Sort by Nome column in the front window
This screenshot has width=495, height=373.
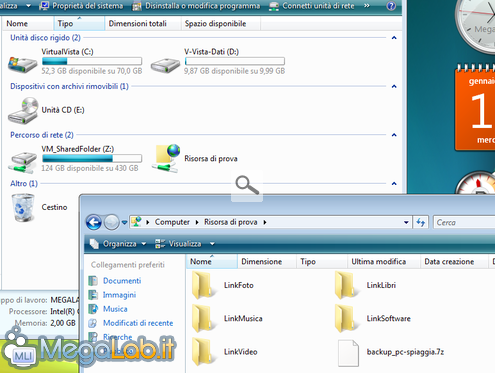(212, 262)
